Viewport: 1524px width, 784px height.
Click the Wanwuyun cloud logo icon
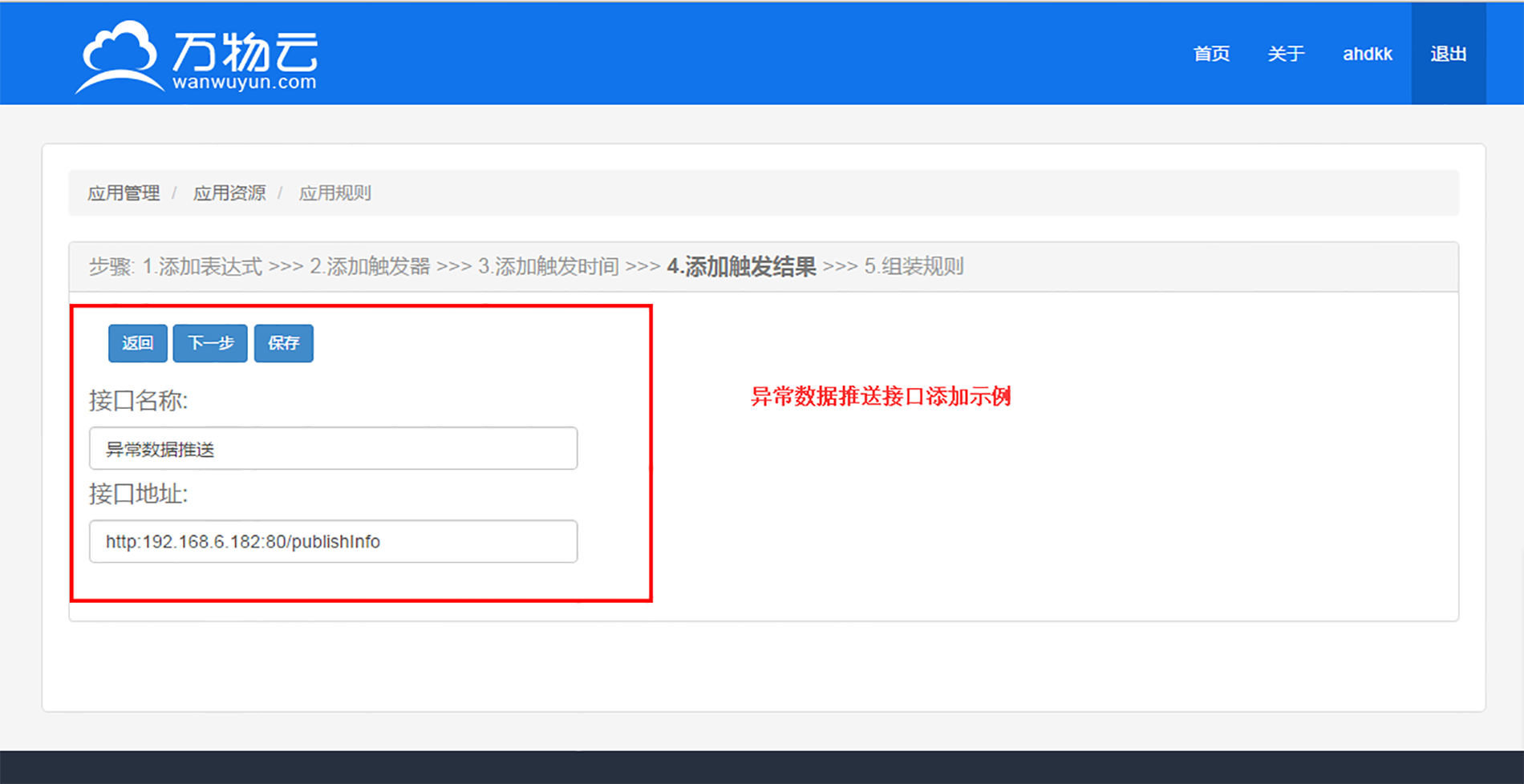click(x=119, y=56)
